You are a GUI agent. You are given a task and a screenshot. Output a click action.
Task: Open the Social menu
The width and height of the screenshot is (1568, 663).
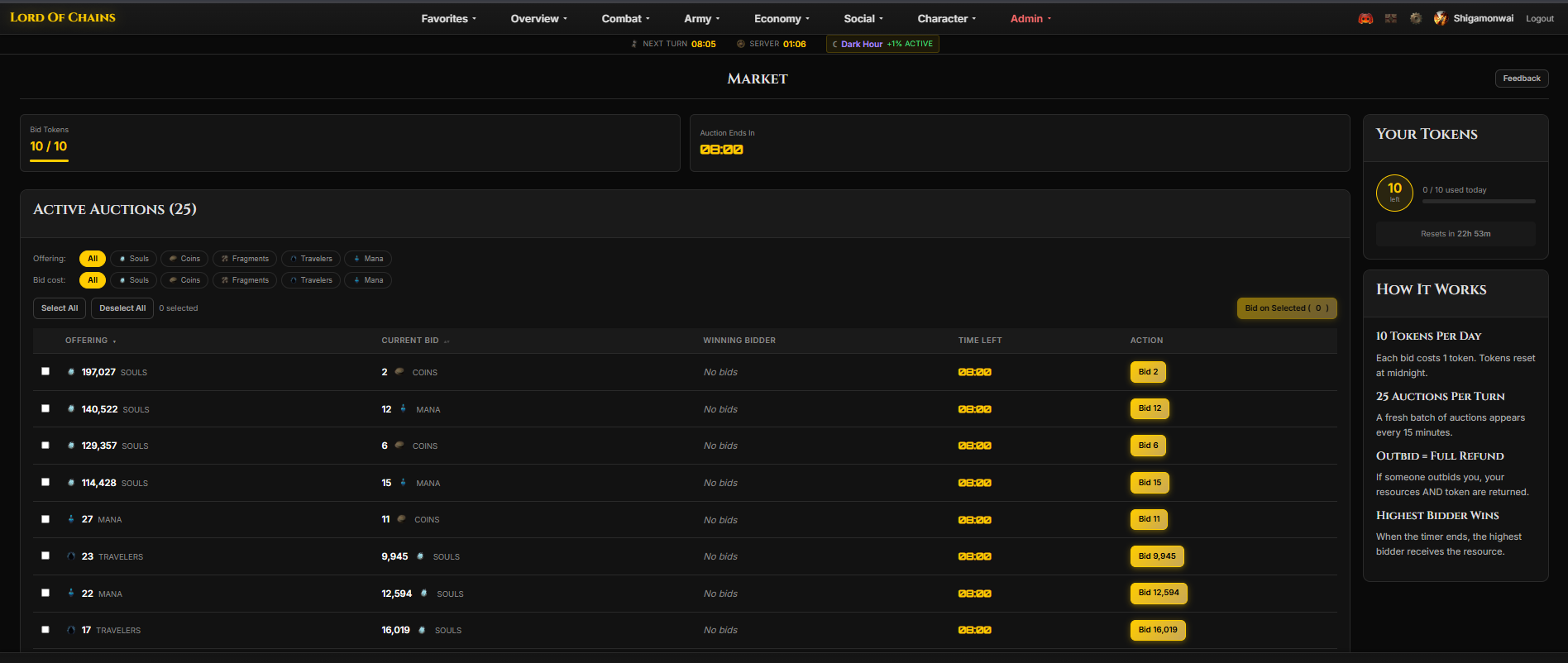tap(863, 18)
